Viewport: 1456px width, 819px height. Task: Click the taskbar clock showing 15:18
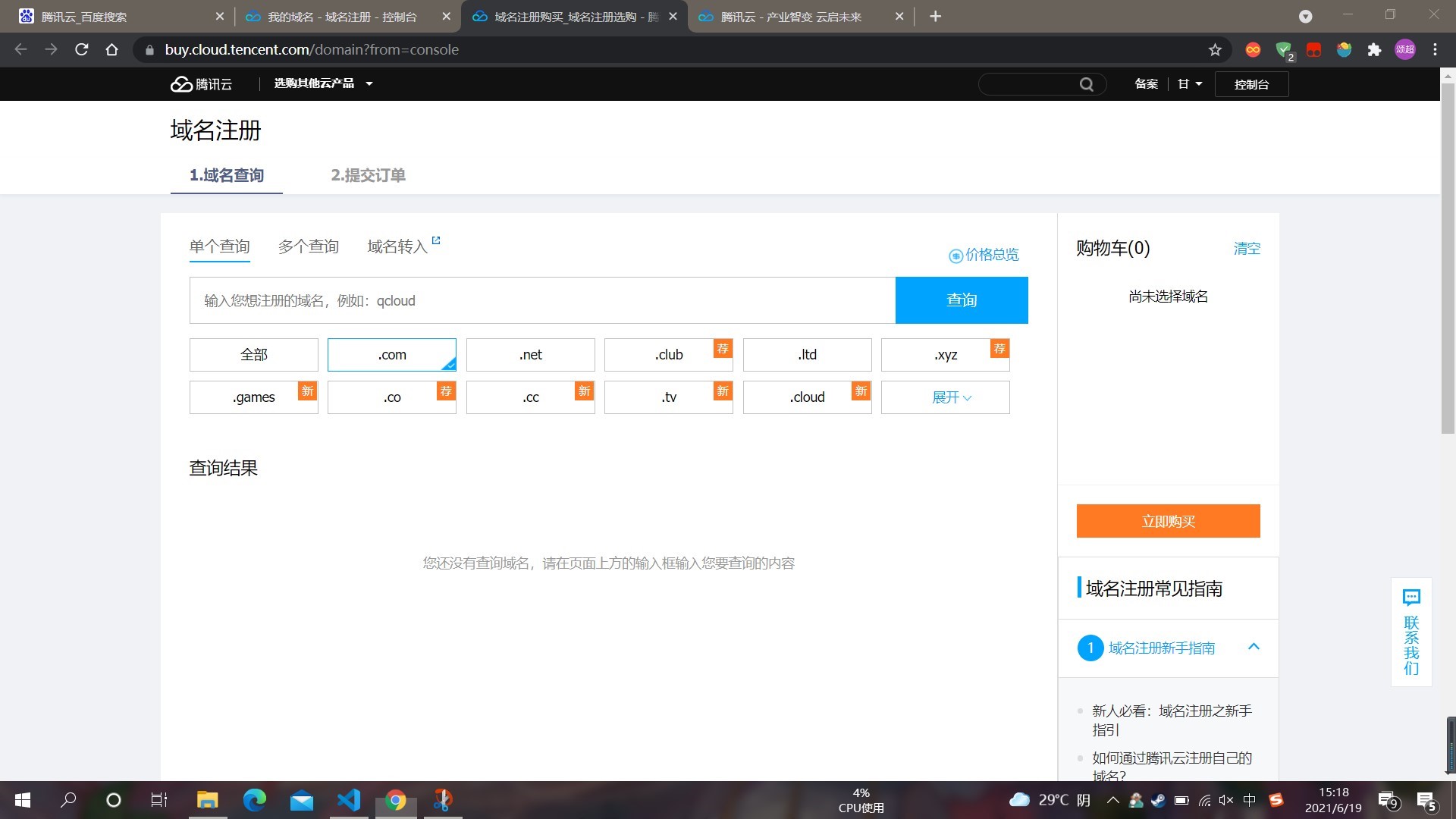pyautogui.click(x=1333, y=800)
